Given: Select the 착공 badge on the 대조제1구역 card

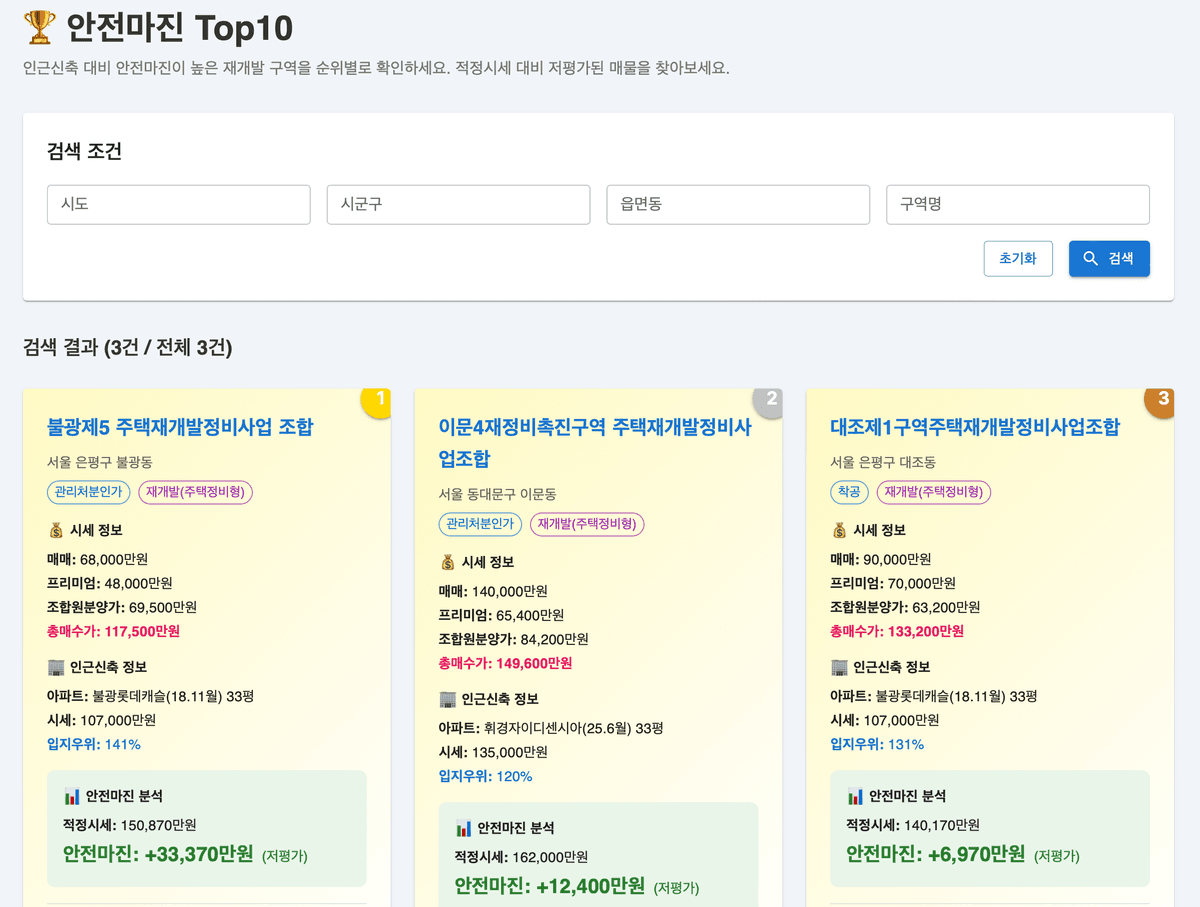Looking at the screenshot, I should click(849, 492).
